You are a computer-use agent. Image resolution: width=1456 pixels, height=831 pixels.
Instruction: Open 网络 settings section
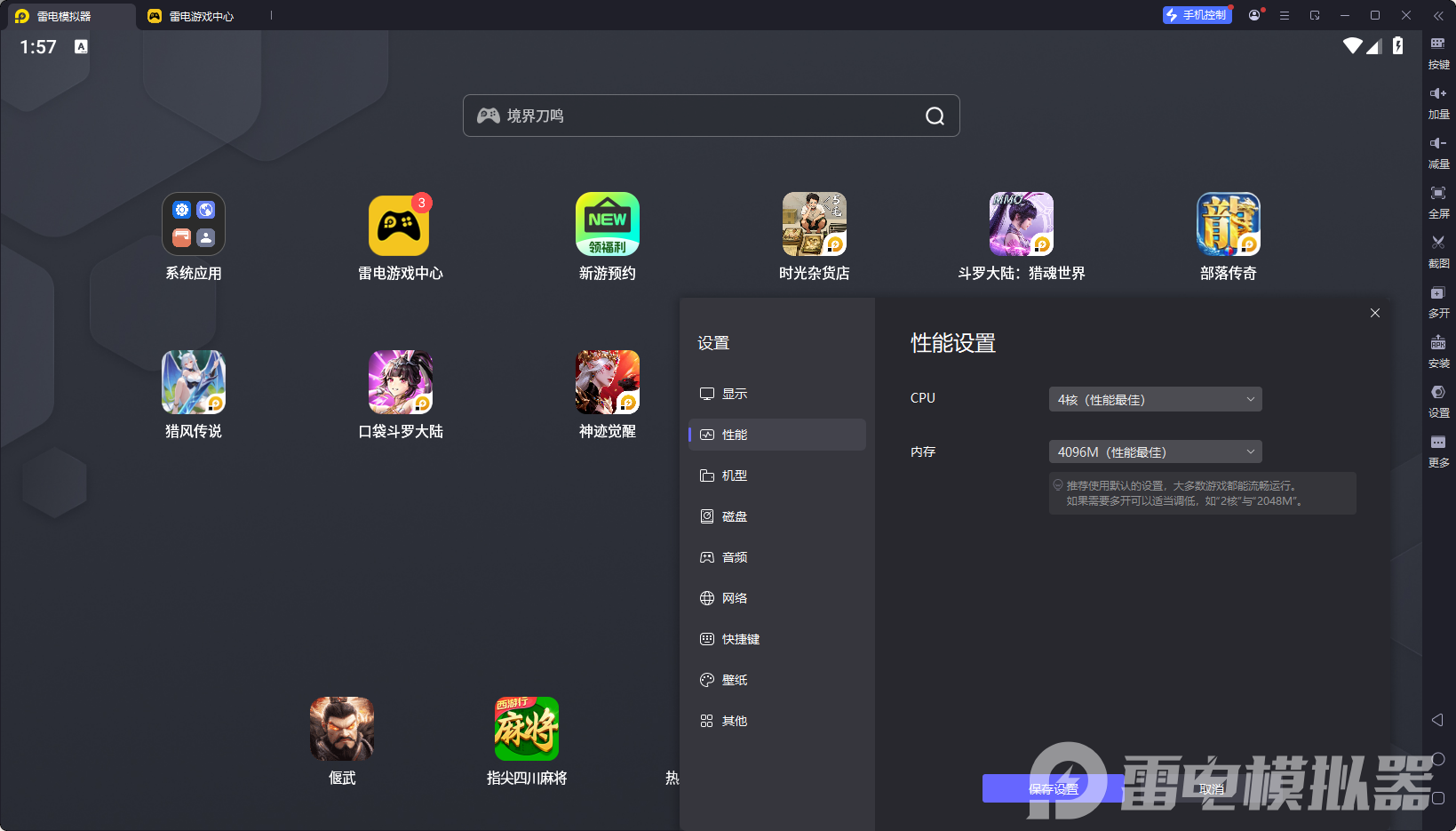(x=777, y=598)
